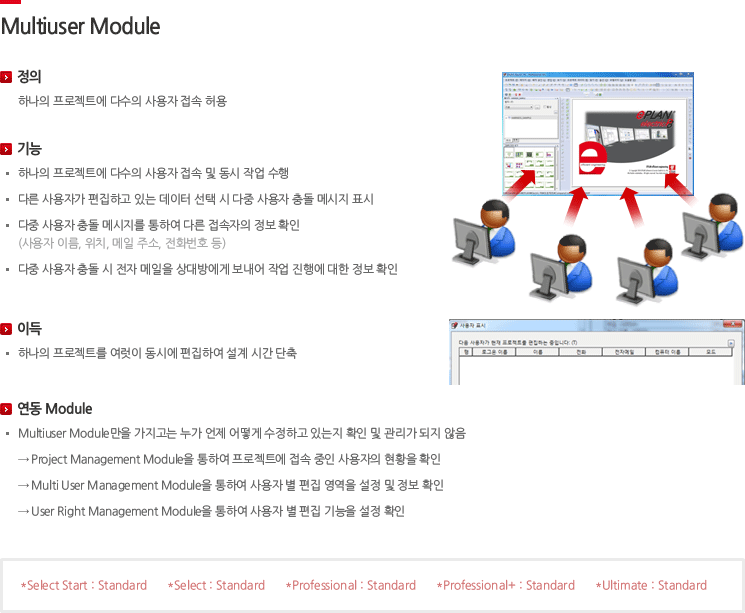Click the big red 'e' logo in EPLAN window
Image resolution: width=745 pixels, height=613 pixels.
pyautogui.click(x=592, y=158)
